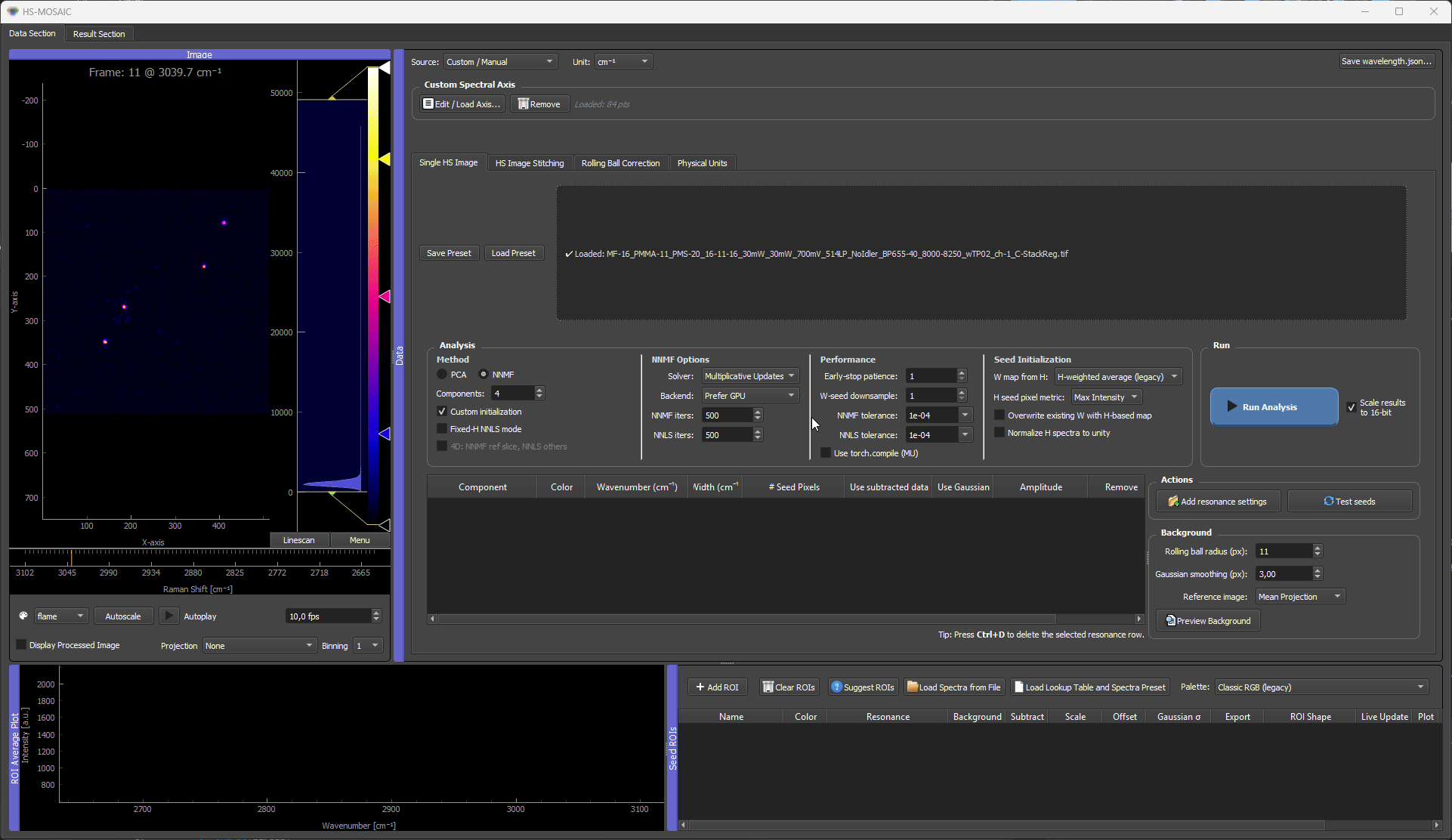This screenshot has width=1452, height=840.
Task: Load Lookup Table and Spectra Preset
Action: [x=1090, y=687]
